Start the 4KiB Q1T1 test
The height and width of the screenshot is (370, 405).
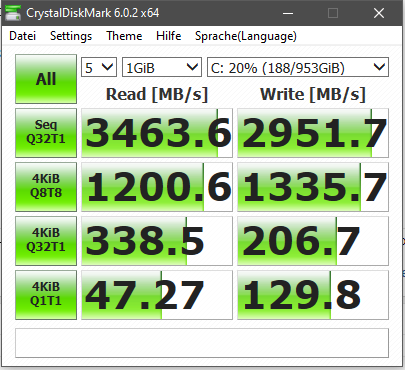click(46, 295)
